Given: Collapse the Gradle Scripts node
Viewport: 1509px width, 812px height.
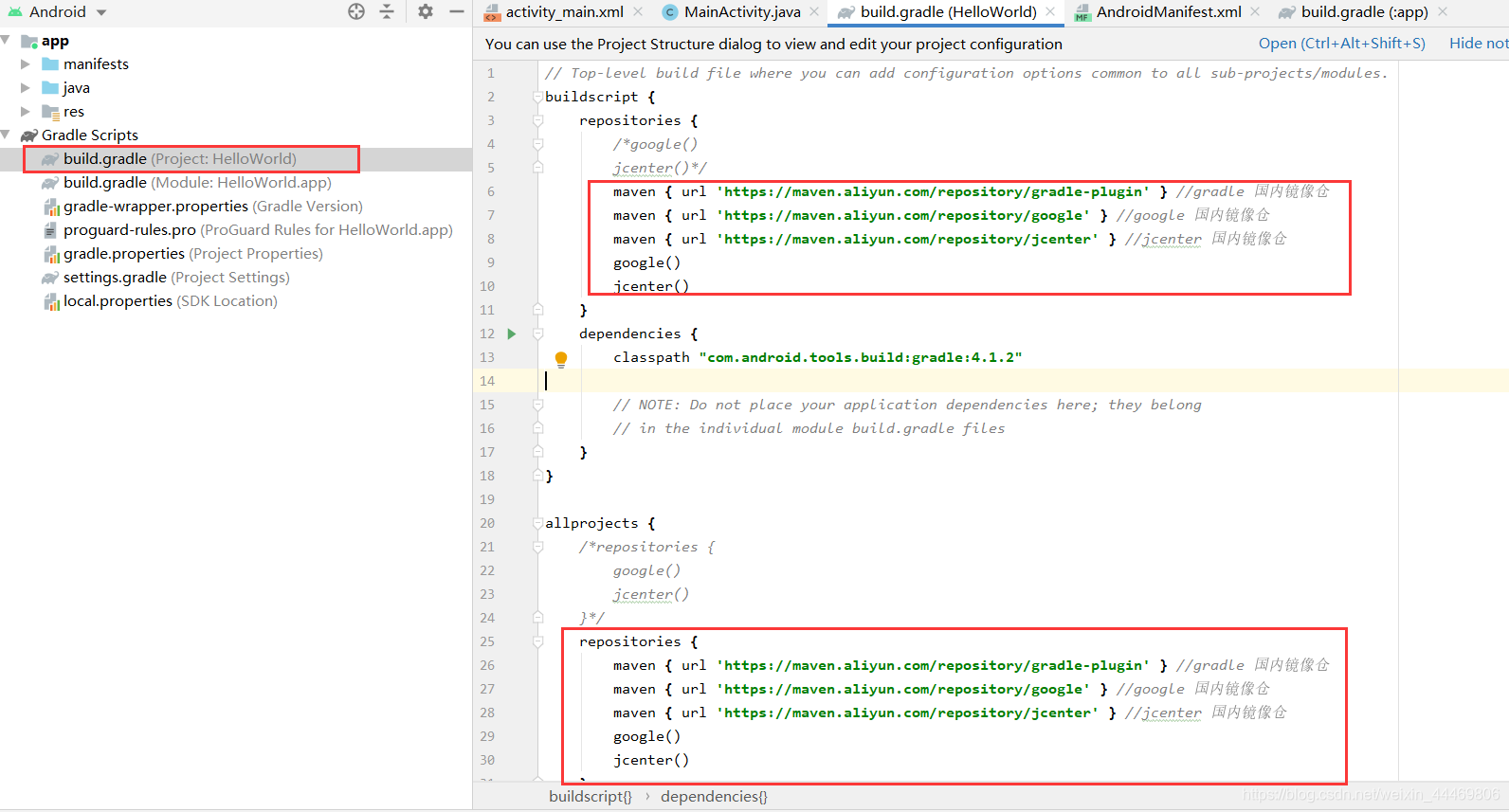Looking at the screenshot, I should point(6,135).
